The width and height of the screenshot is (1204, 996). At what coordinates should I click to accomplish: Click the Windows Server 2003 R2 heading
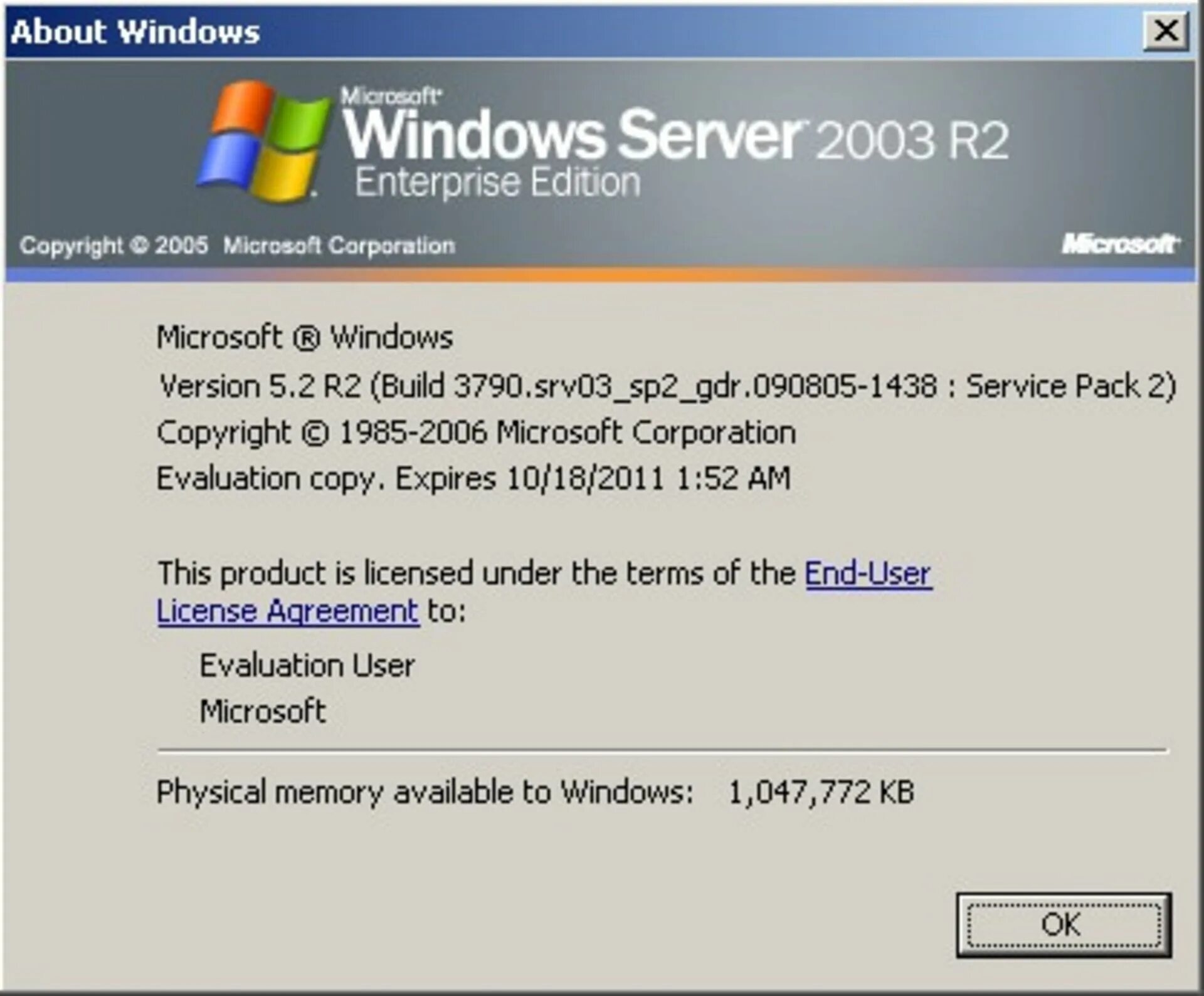(x=675, y=134)
